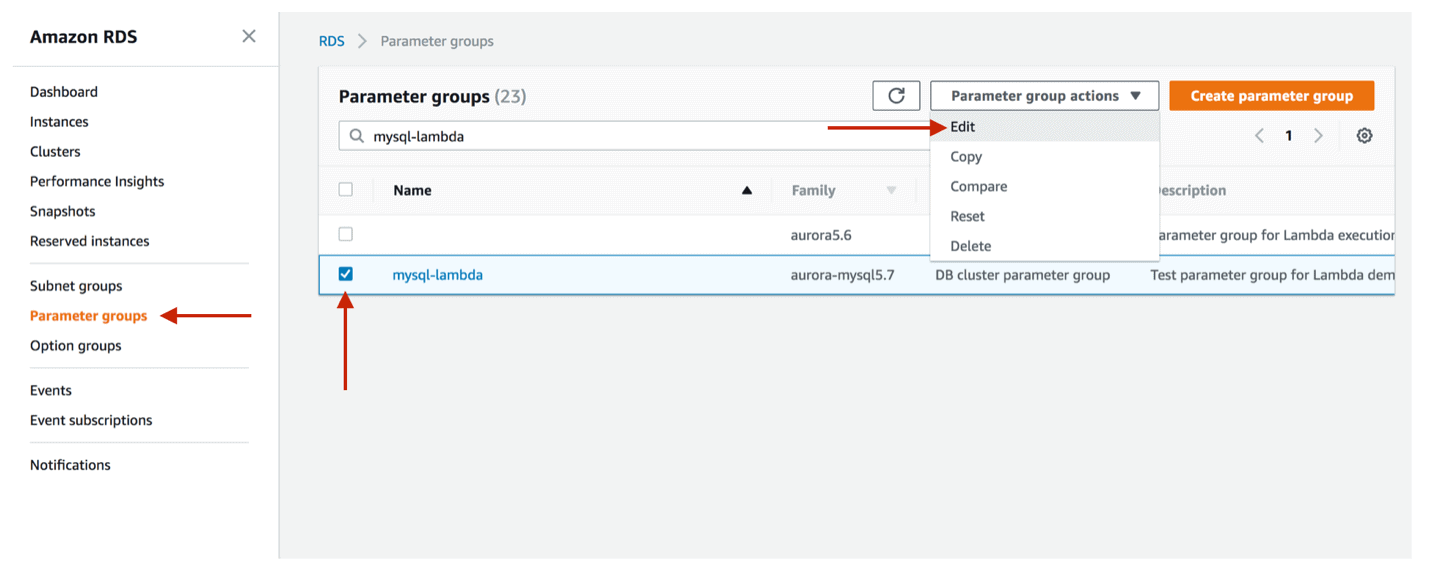The image size is (1432, 579).
Task: Choose Edit from the actions menu
Action: tap(1044, 127)
